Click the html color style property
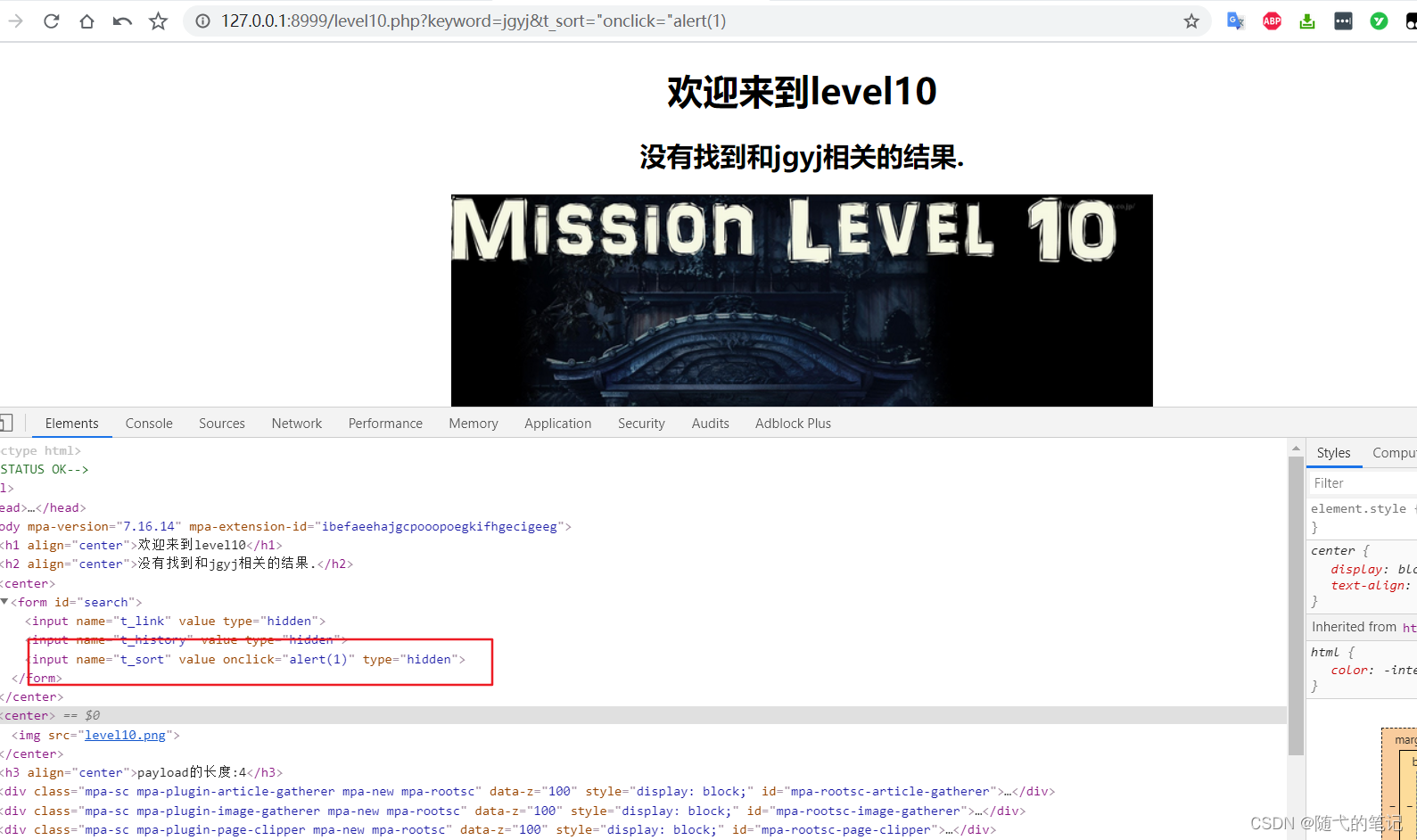Screen dimensions: 1417x840 [1373, 670]
